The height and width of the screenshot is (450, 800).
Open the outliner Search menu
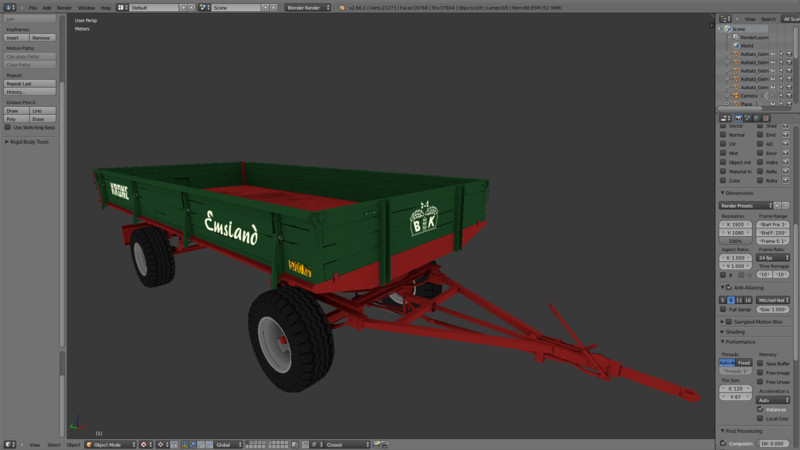coord(768,19)
